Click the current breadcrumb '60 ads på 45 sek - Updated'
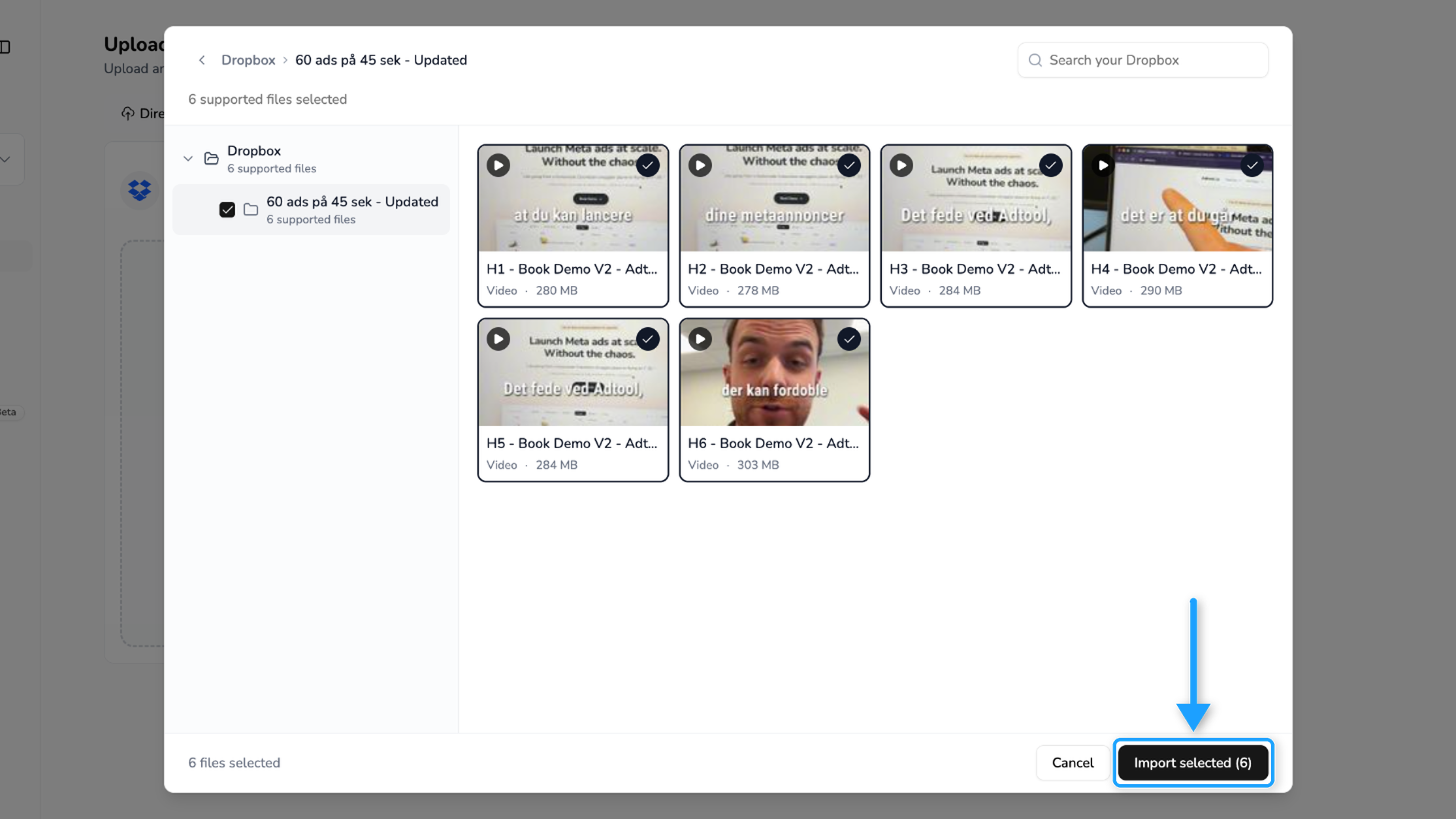 tap(381, 60)
